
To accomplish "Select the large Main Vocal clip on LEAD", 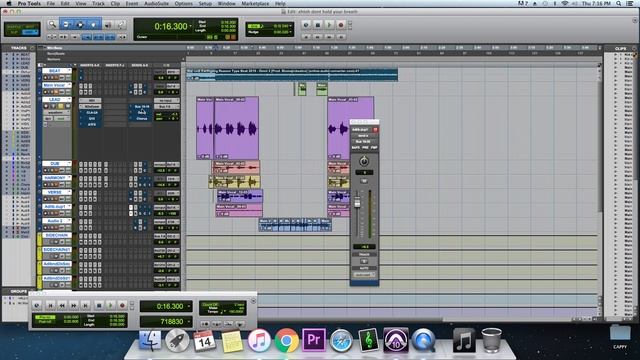I will click(236, 128).
